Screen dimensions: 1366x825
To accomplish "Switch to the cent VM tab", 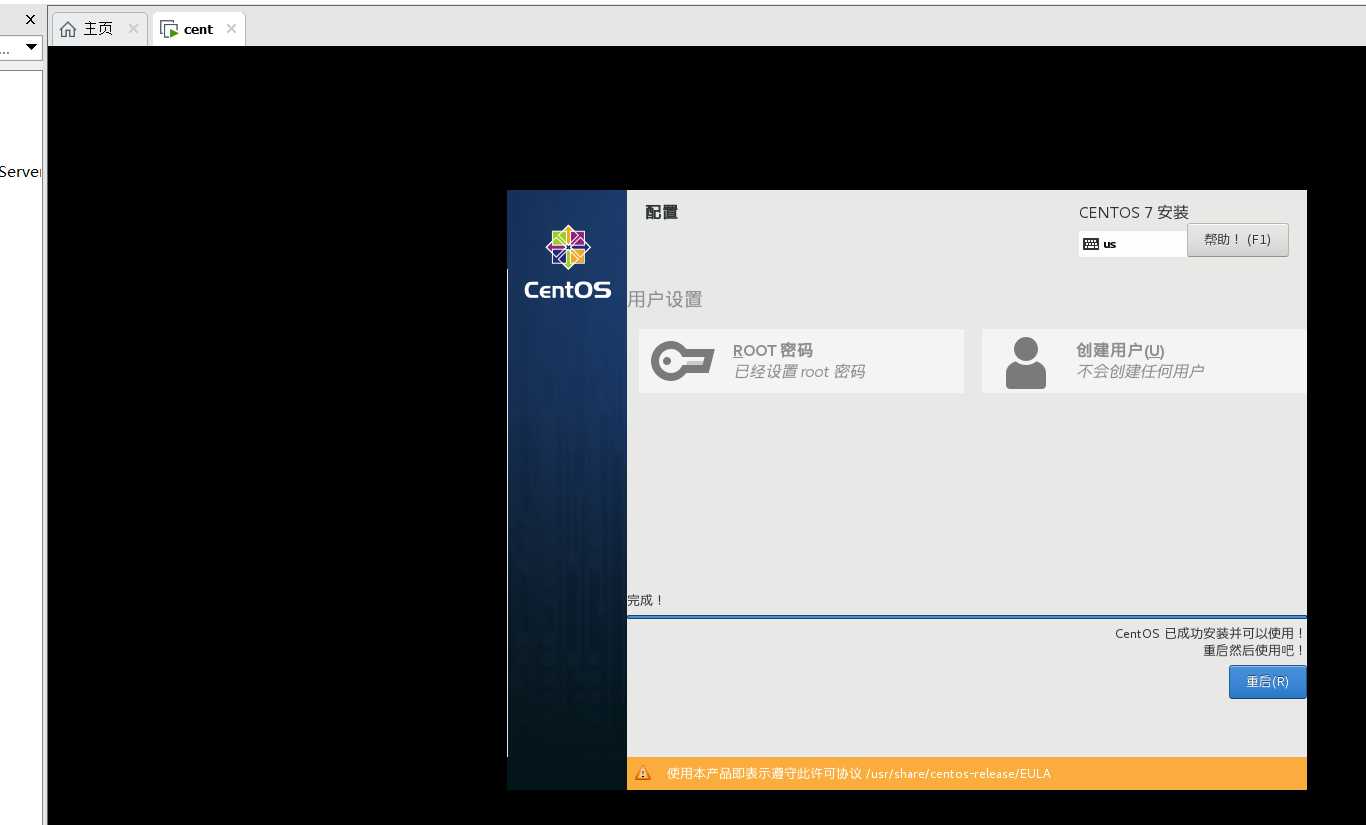I will [198, 29].
